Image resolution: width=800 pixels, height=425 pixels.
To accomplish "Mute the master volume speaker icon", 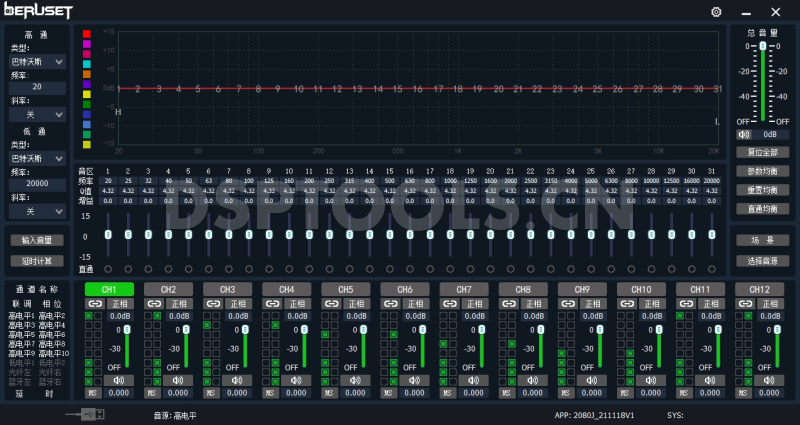I will pos(743,134).
